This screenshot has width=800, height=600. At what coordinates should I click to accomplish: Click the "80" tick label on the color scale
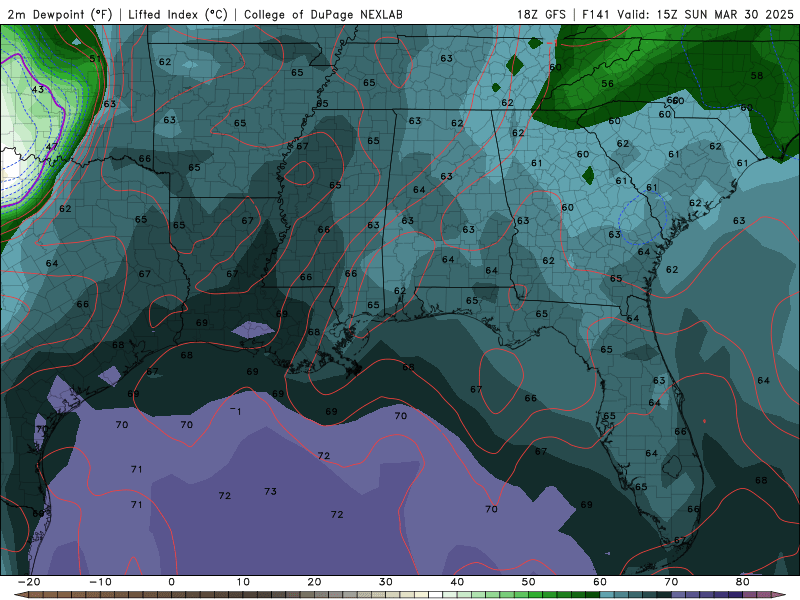(x=743, y=582)
